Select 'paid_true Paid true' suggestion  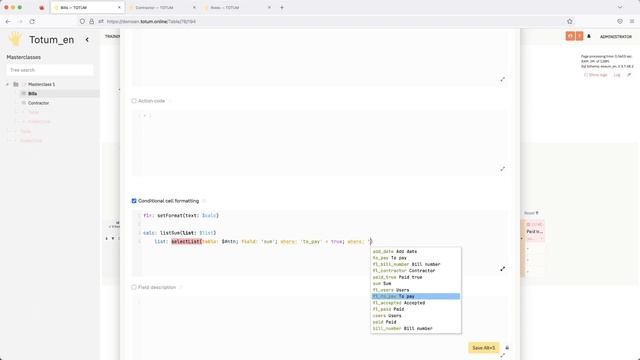tap(416, 277)
